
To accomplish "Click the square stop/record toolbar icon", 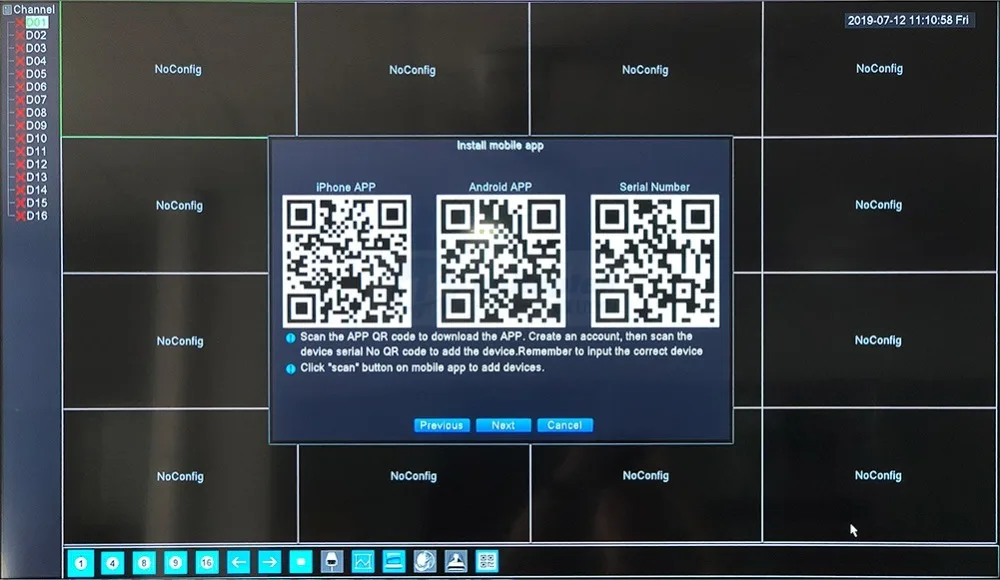I will [x=301, y=562].
